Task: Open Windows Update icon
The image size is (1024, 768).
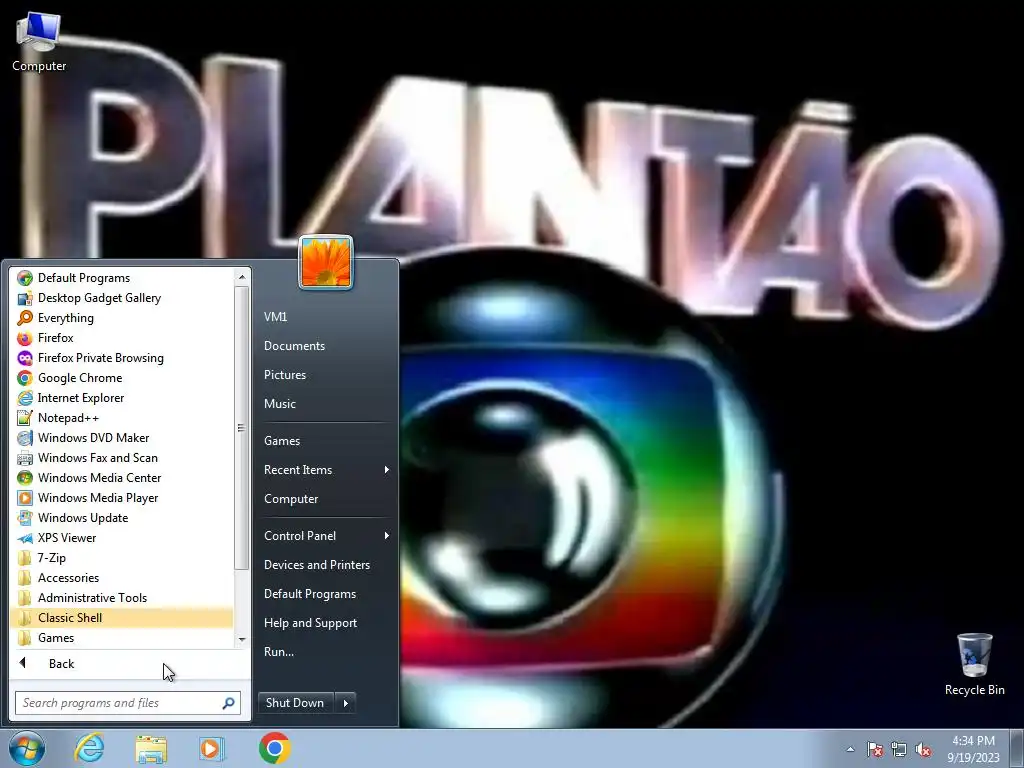Action: tap(25, 518)
